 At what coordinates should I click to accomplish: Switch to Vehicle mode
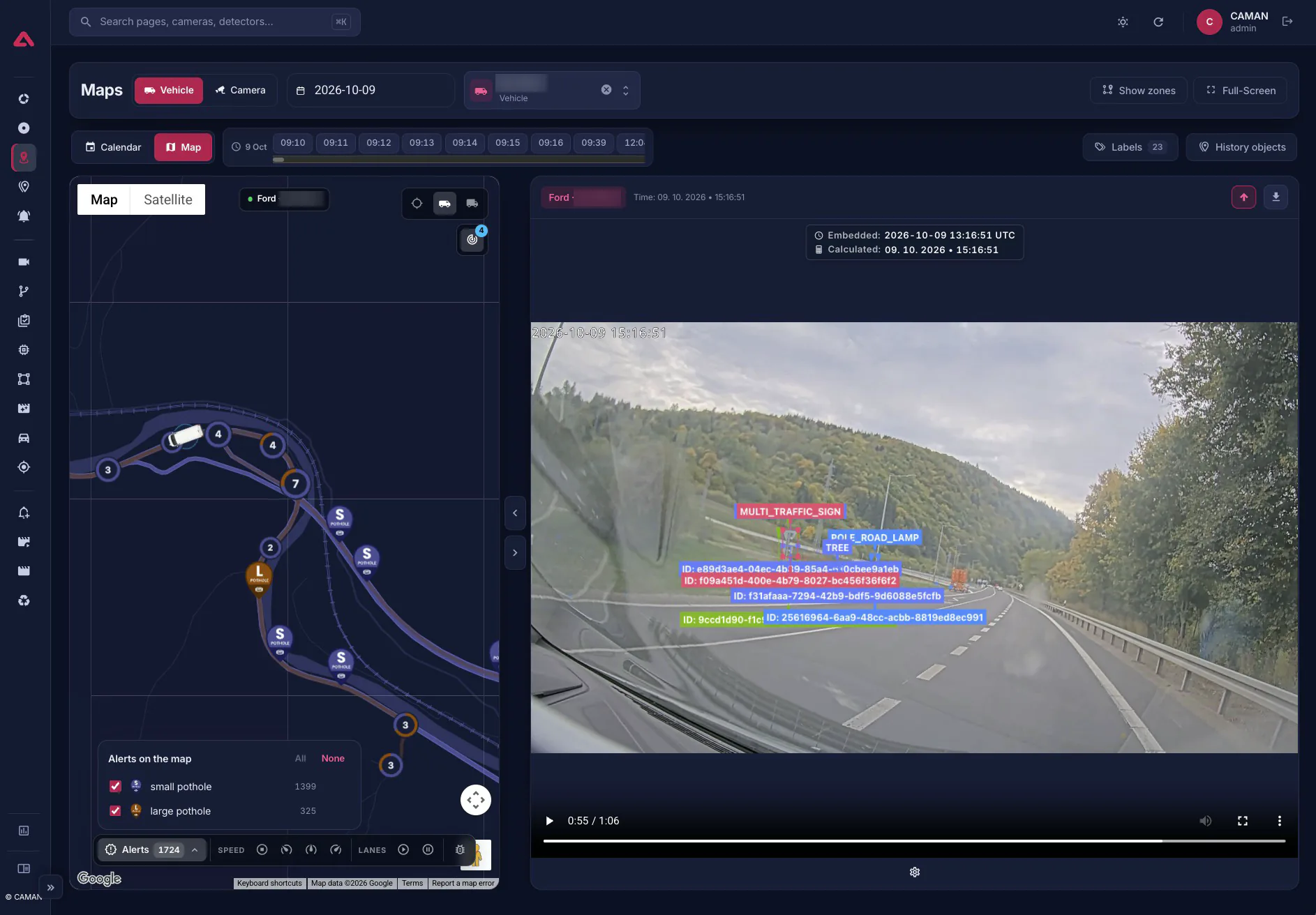(169, 91)
